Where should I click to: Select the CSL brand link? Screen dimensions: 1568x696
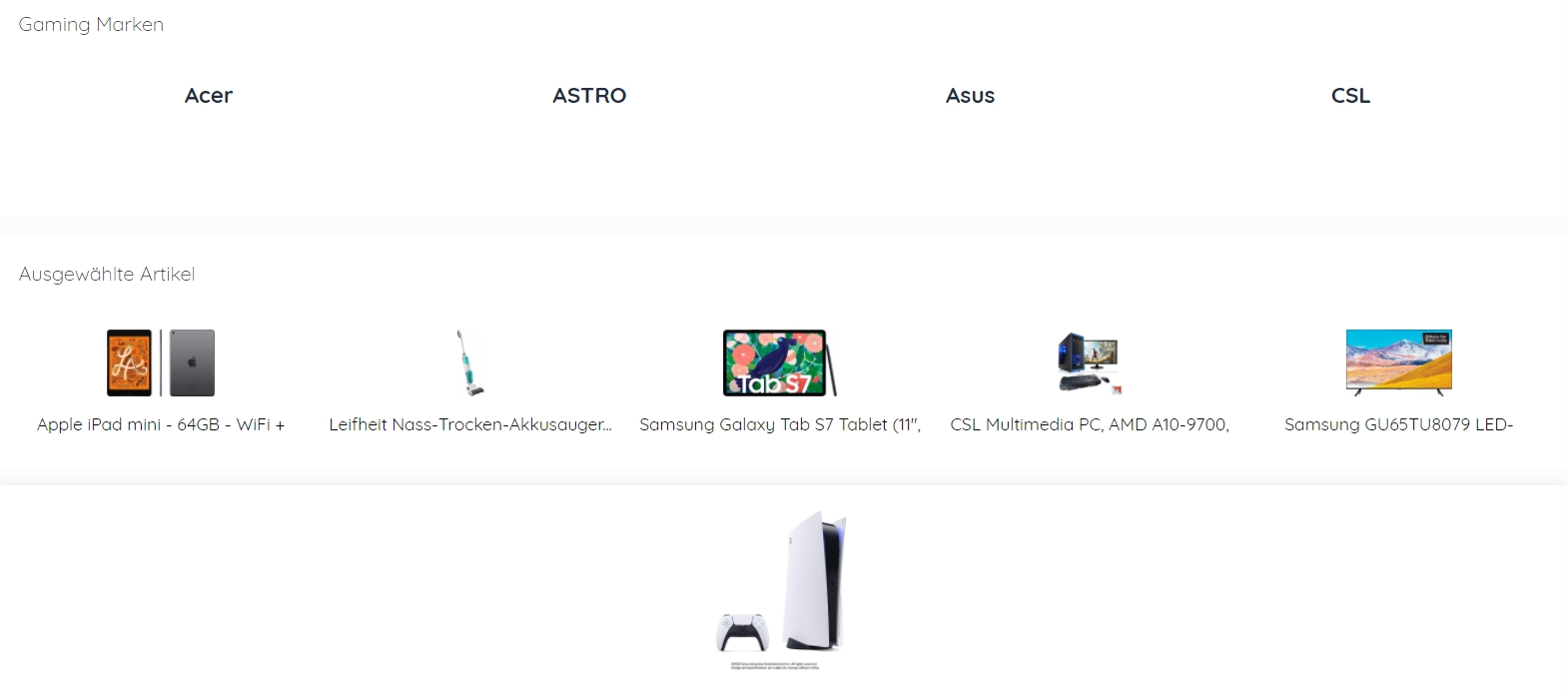tap(1350, 96)
